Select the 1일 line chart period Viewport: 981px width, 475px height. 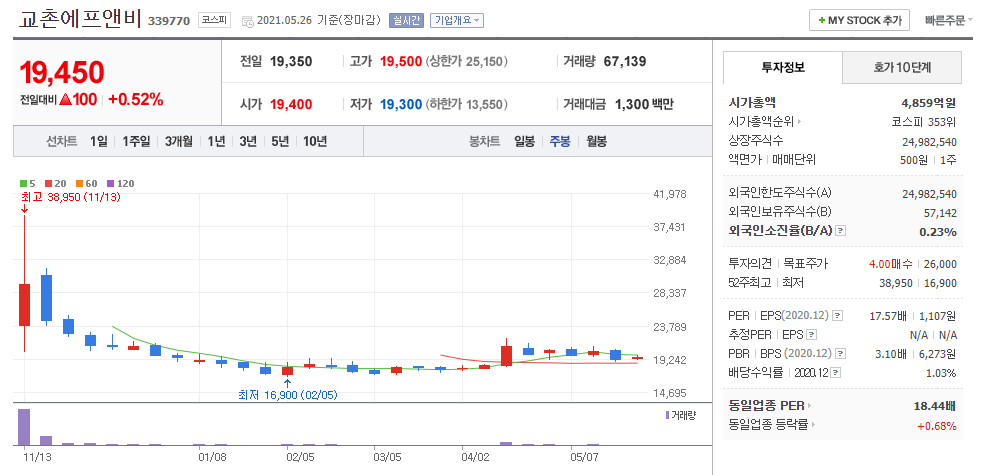pos(98,141)
